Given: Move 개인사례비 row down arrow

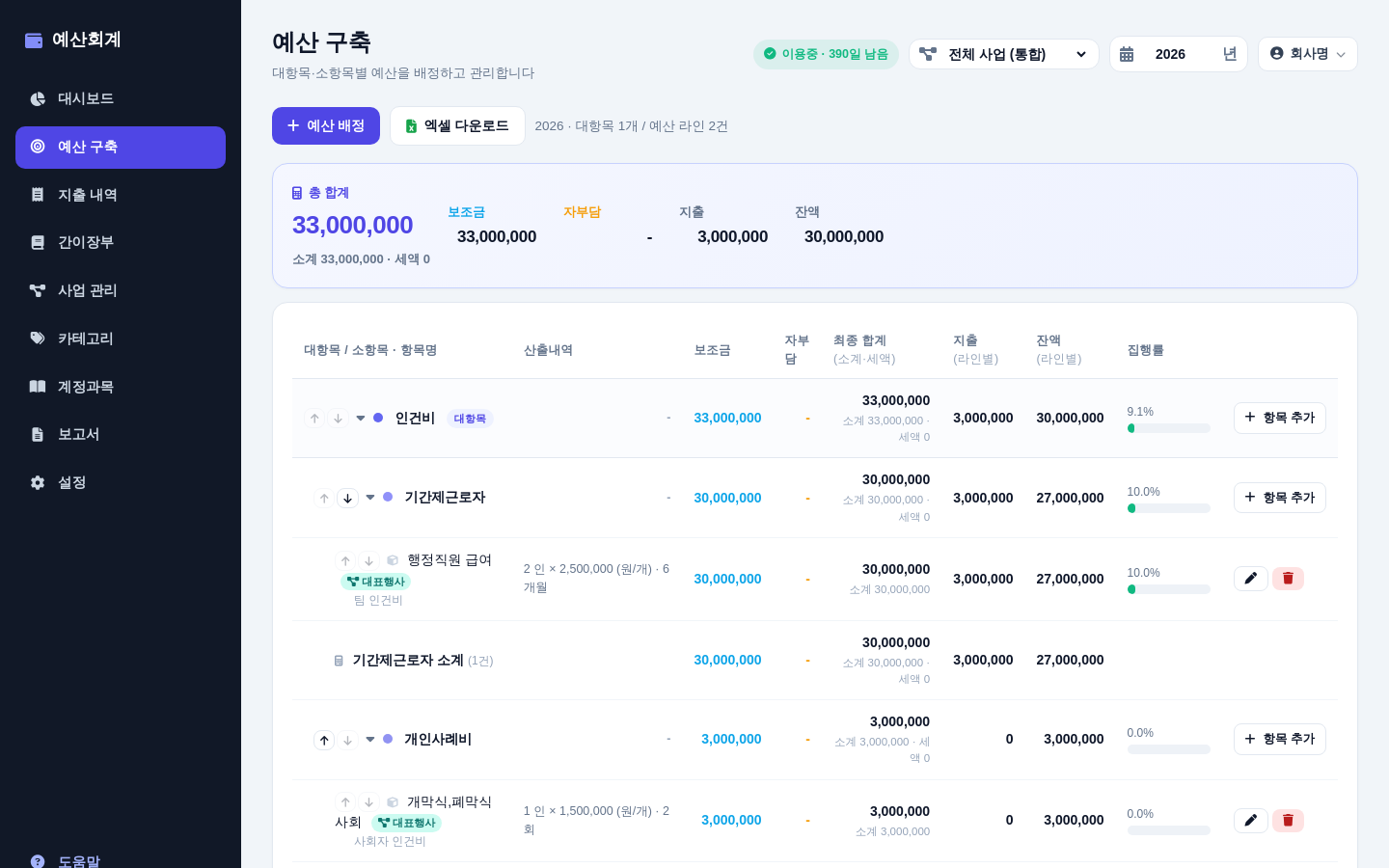Looking at the screenshot, I should click(347, 741).
